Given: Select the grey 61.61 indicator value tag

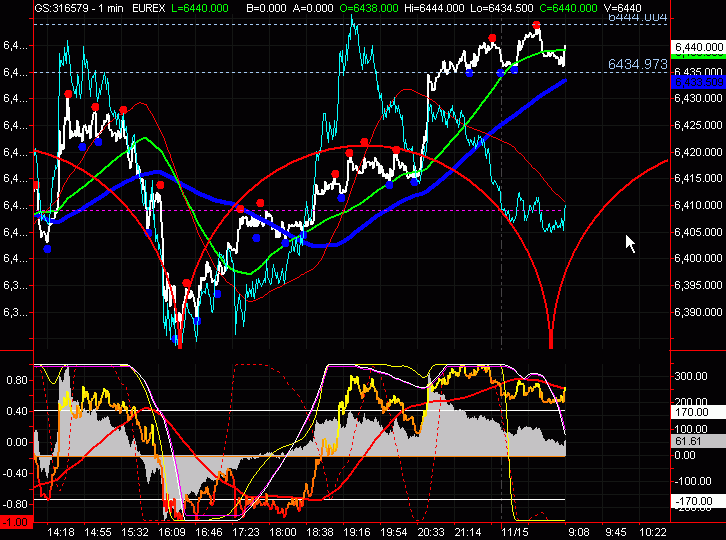Looking at the screenshot, I should coord(698,441).
